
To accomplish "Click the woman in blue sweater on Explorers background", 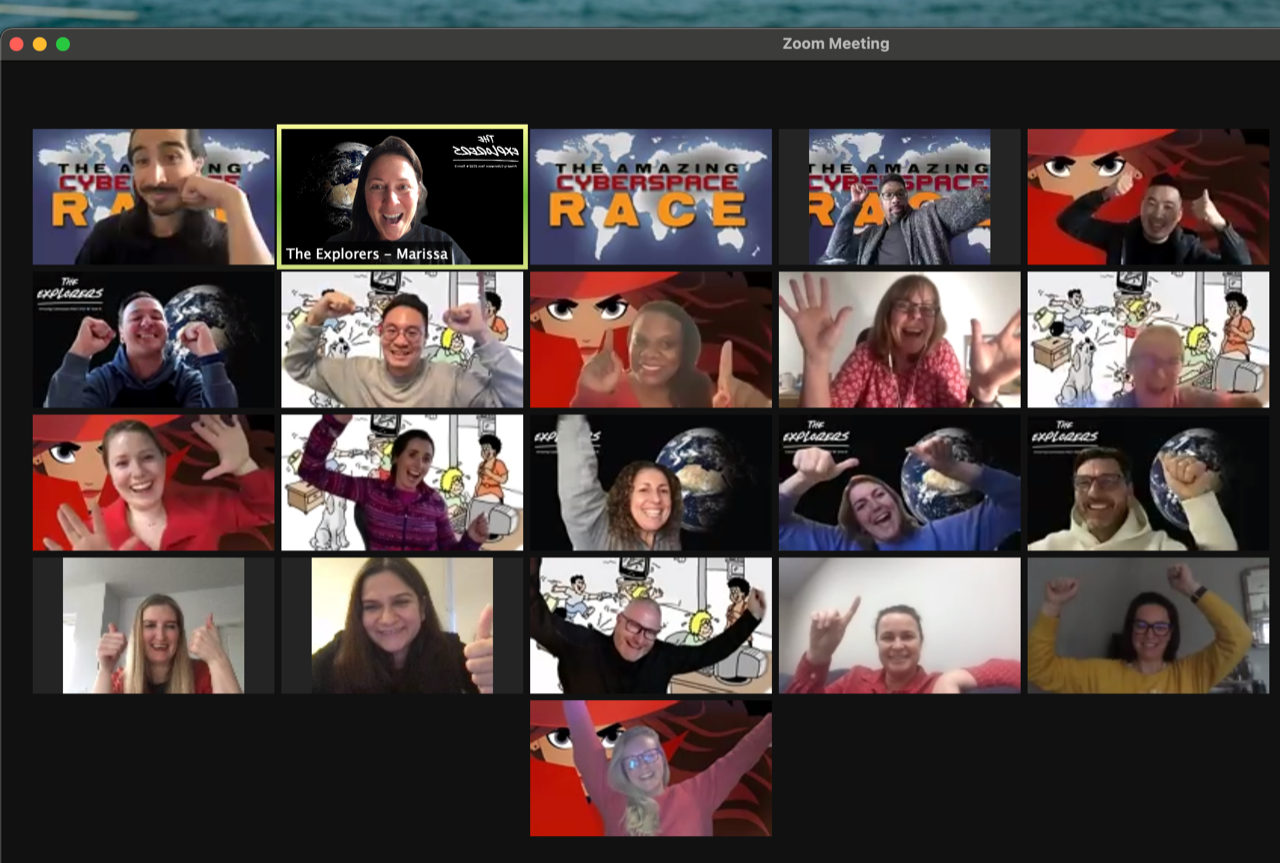I will pyautogui.click(x=899, y=483).
